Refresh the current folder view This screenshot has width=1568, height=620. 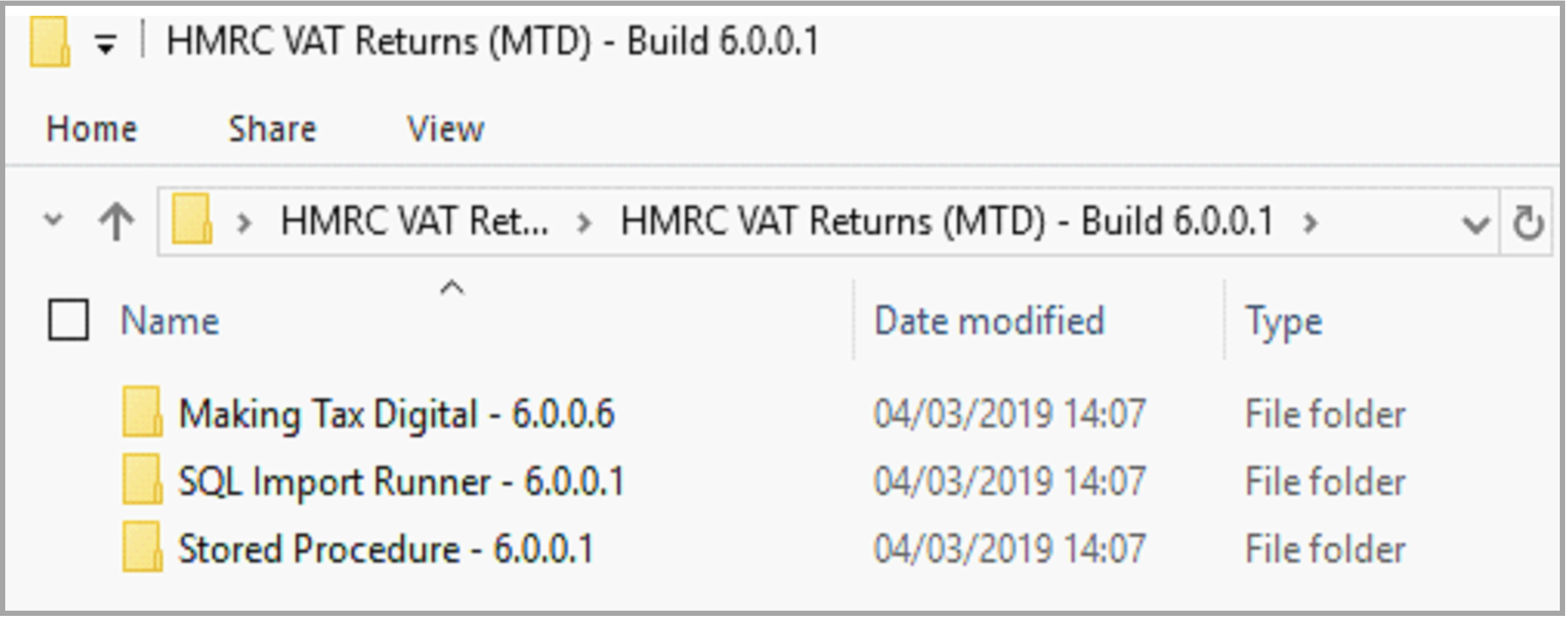[x=1528, y=223]
